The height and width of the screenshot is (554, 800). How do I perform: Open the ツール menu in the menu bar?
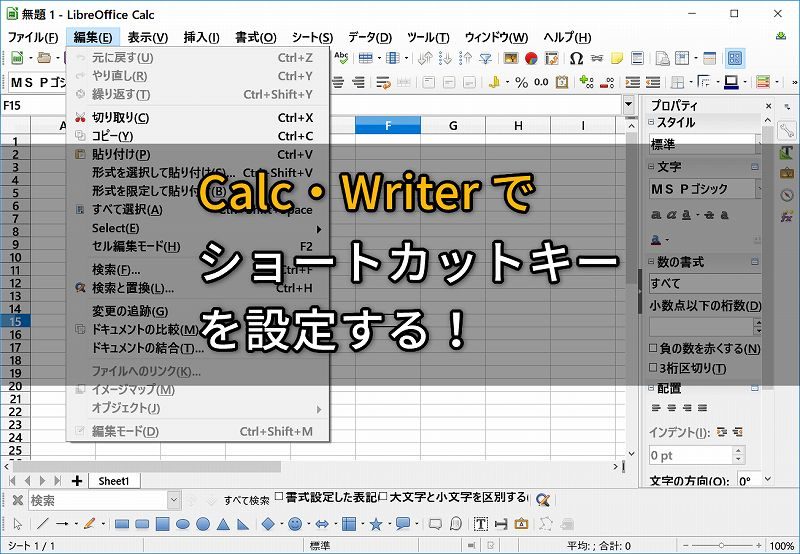tap(428, 37)
